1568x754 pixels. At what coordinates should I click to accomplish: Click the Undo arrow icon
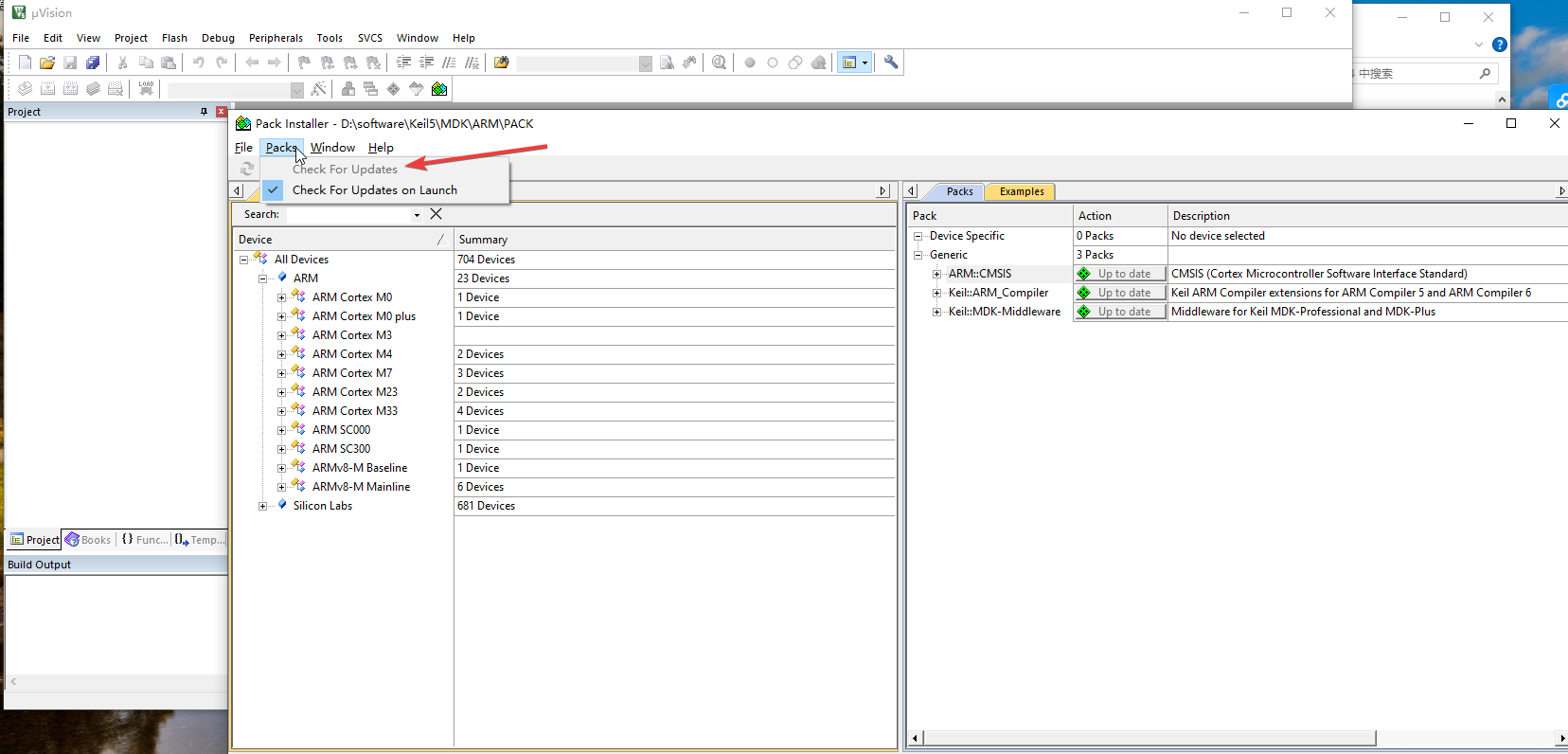coord(199,63)
